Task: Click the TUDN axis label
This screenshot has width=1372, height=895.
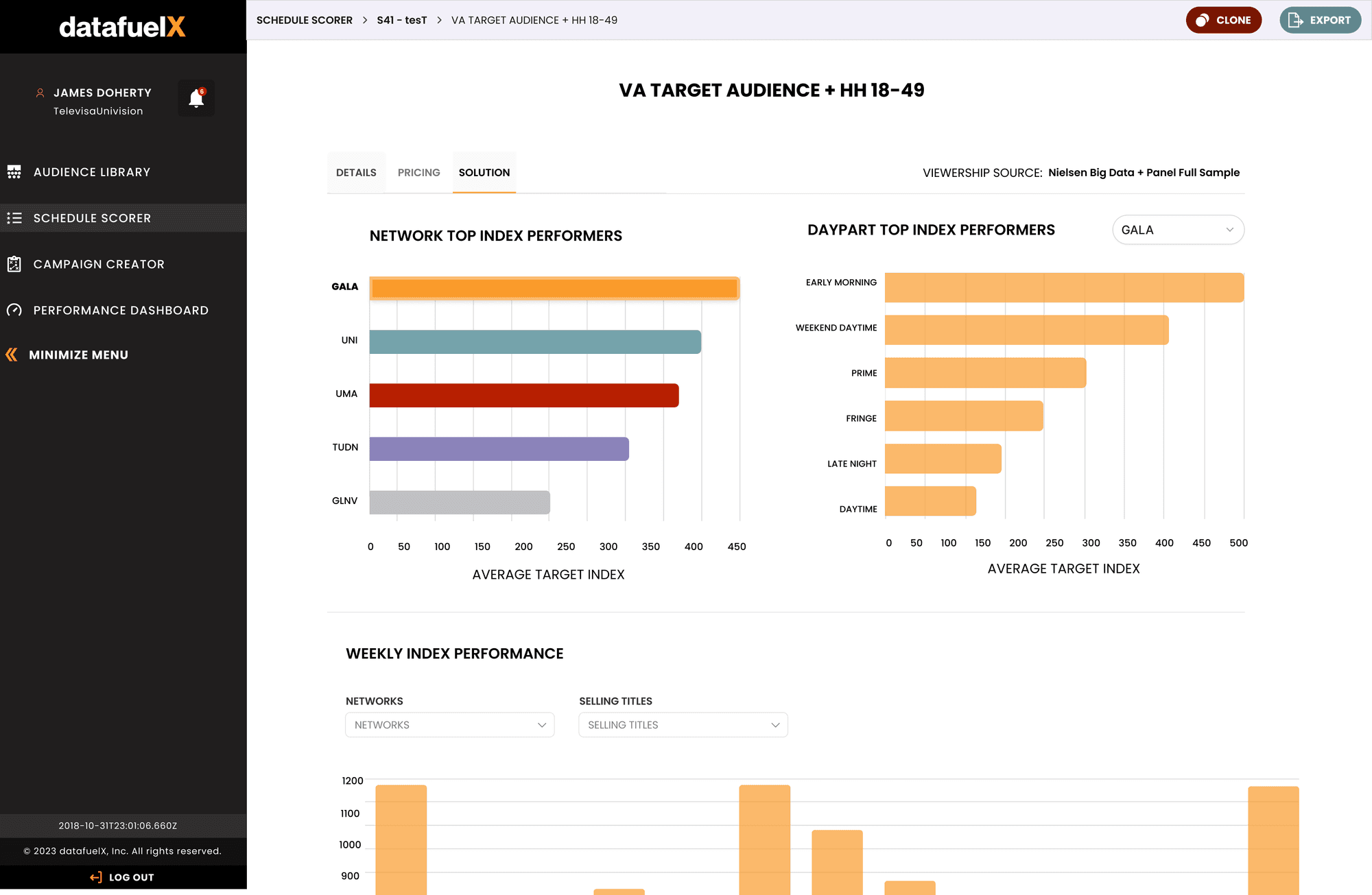Action: tap(345, 447)
